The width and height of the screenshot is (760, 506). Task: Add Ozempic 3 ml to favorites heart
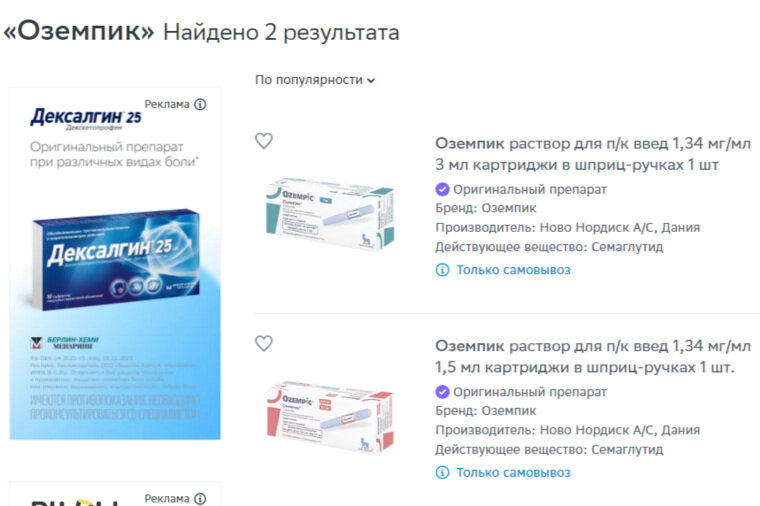point(264,141)
